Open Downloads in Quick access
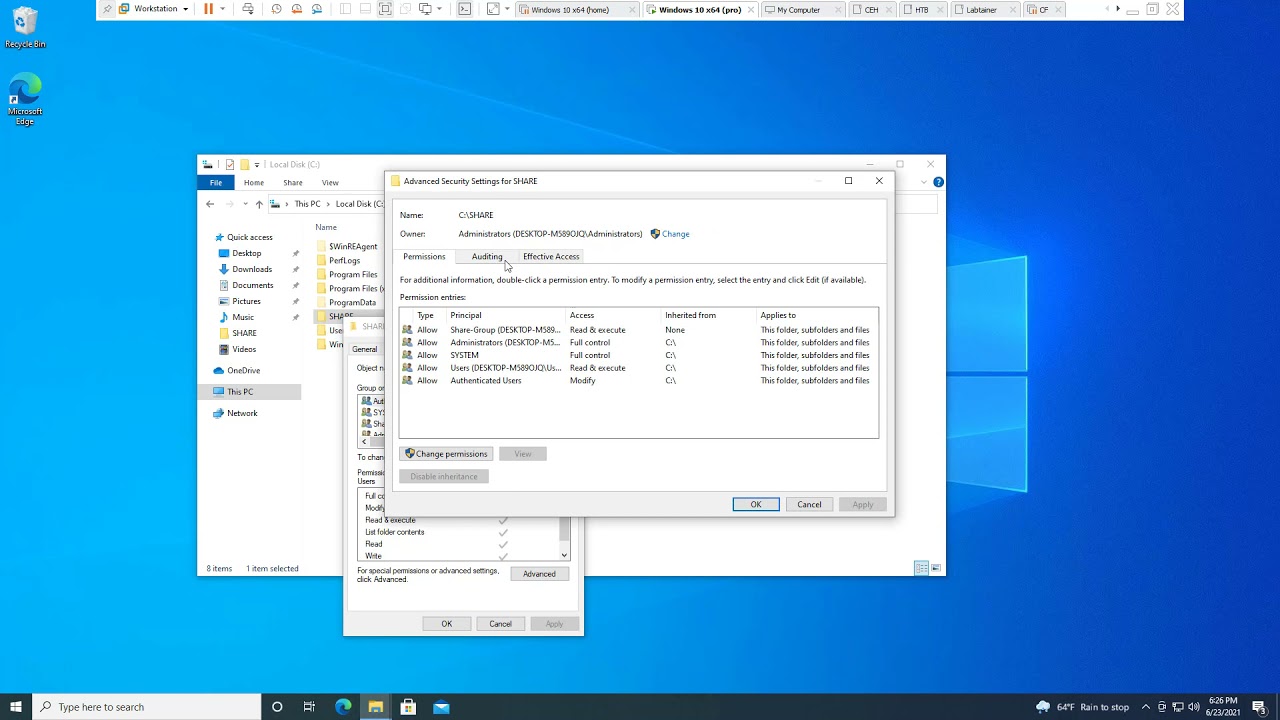 click(252, 269)
